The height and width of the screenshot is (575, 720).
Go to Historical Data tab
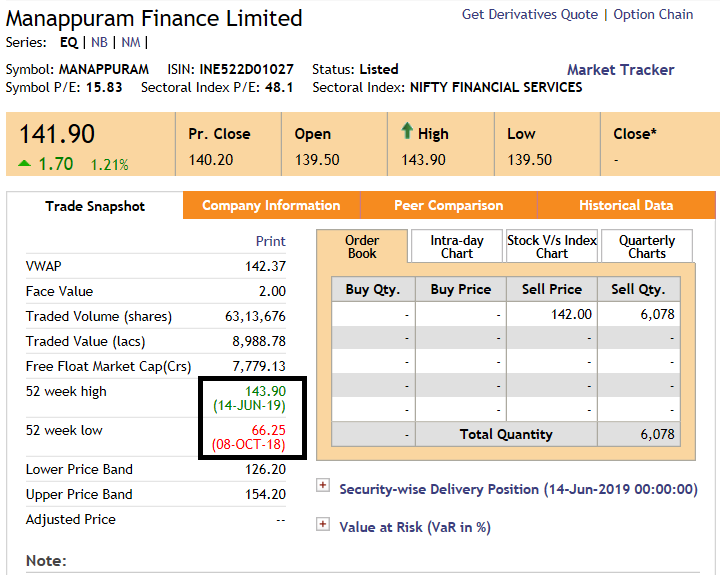[x=626, y=205]
